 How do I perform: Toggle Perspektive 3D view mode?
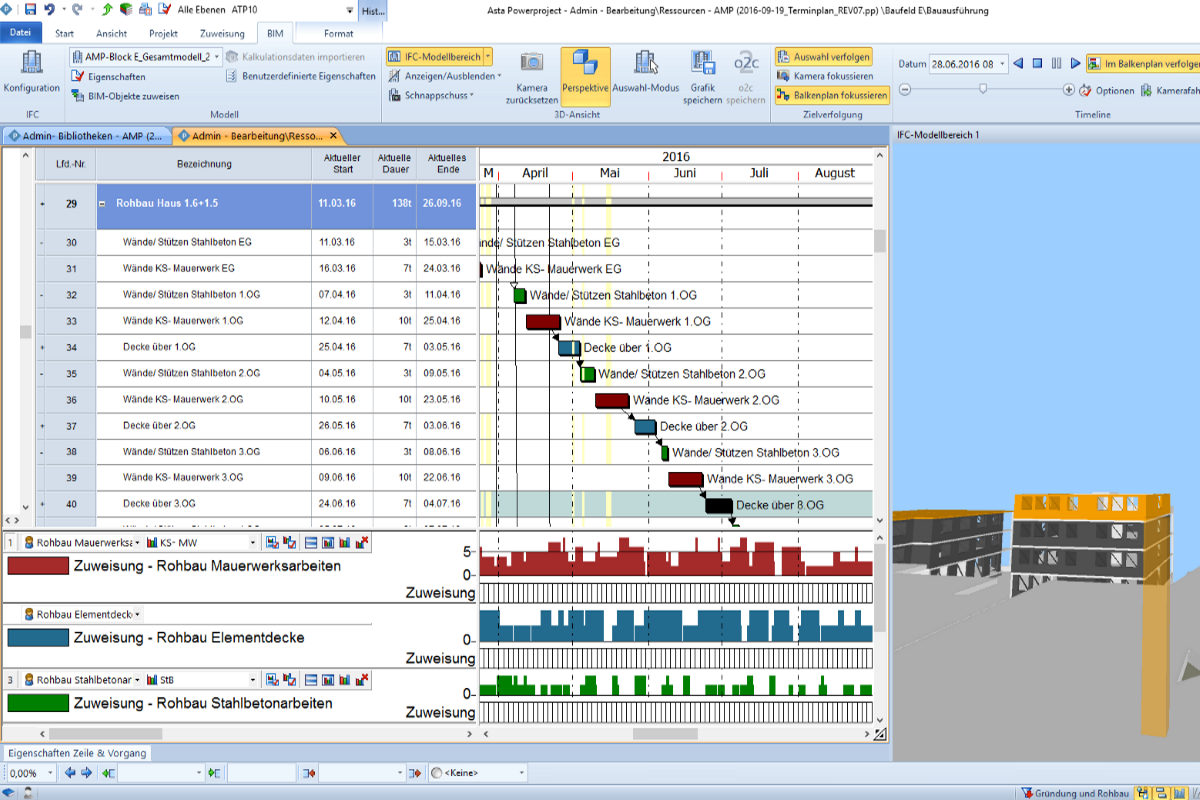point(586,76)
